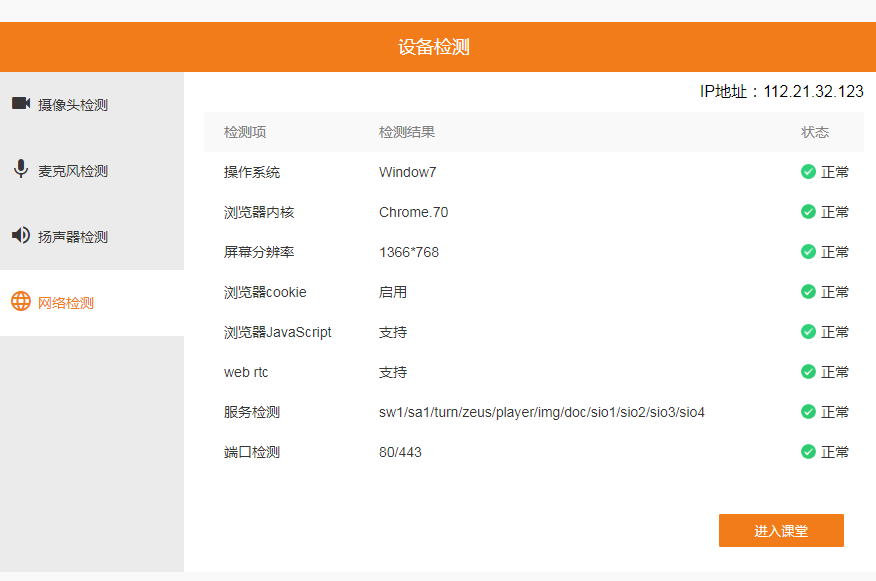Select the 扬声器检测 tab

pos(73,237)
